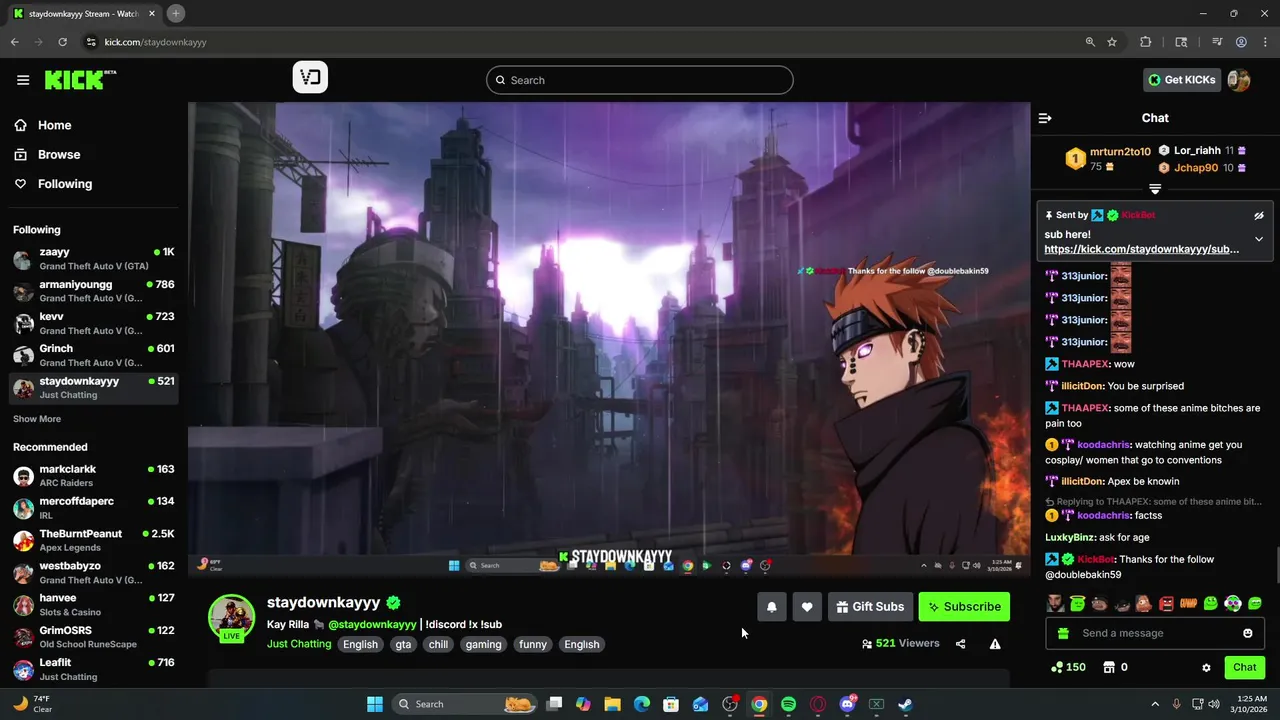Insert the red angry face emote
This screenshot has height=720, width=1280.
coord(1166,603)
